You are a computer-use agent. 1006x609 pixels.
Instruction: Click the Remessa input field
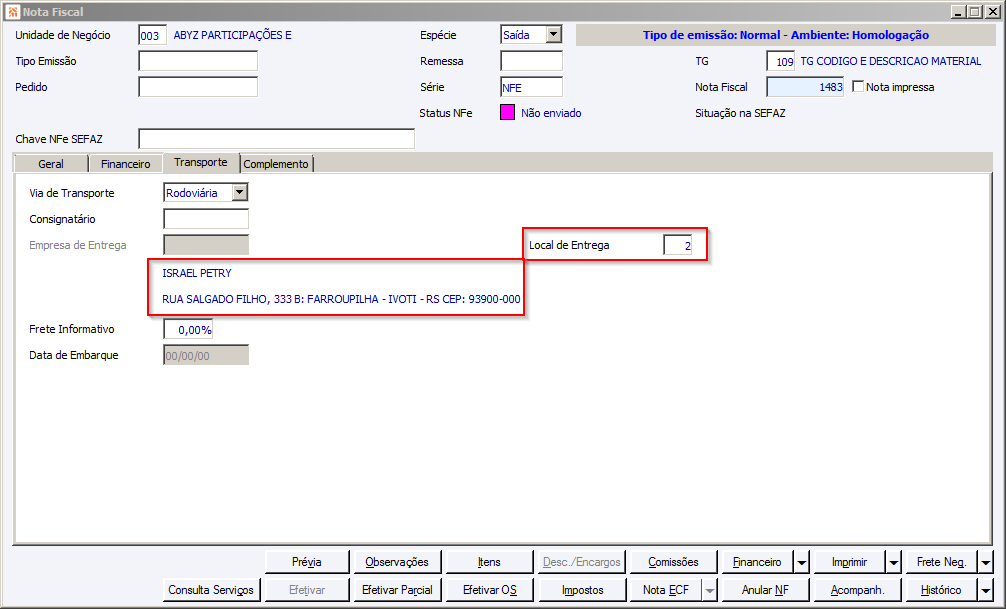click(x=531, y=61)
